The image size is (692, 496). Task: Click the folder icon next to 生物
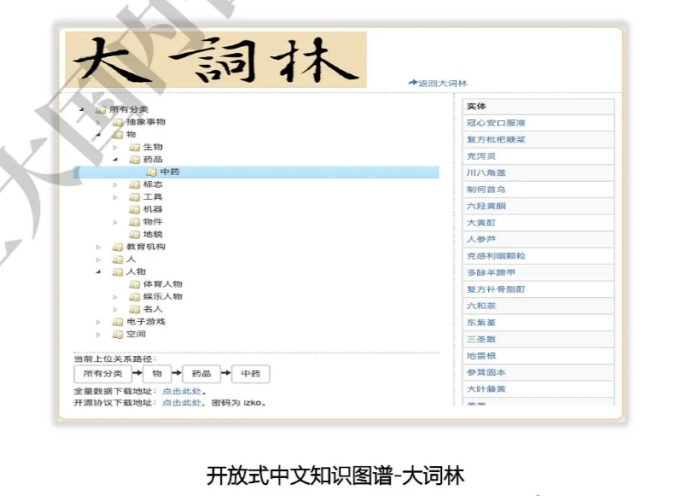click(x=133, y=147)
